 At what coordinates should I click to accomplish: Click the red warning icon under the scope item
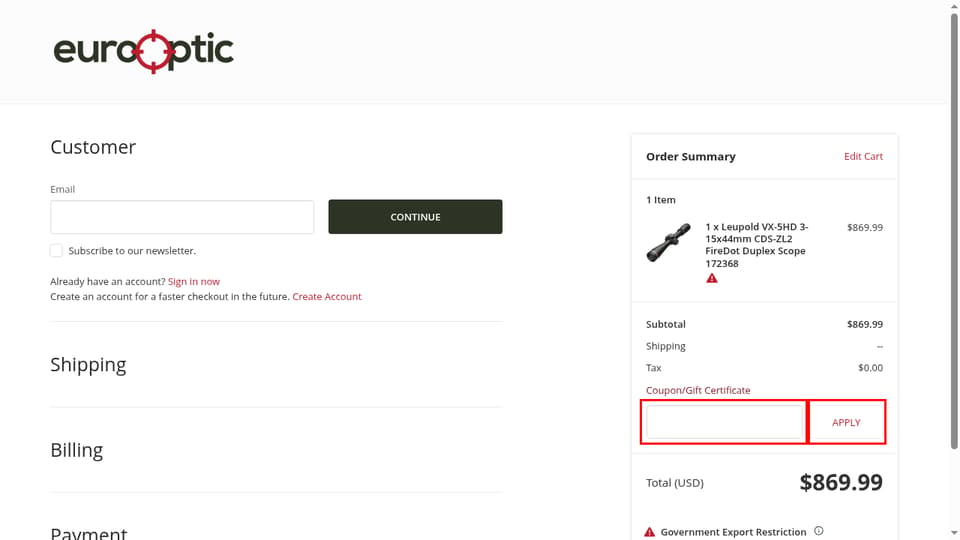click(711, 279)
